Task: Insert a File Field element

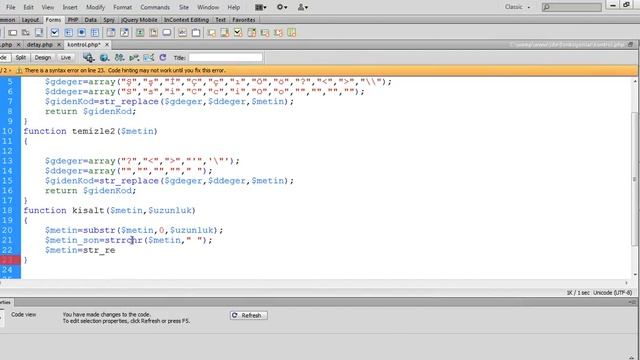Action: (x=153, y=33)
